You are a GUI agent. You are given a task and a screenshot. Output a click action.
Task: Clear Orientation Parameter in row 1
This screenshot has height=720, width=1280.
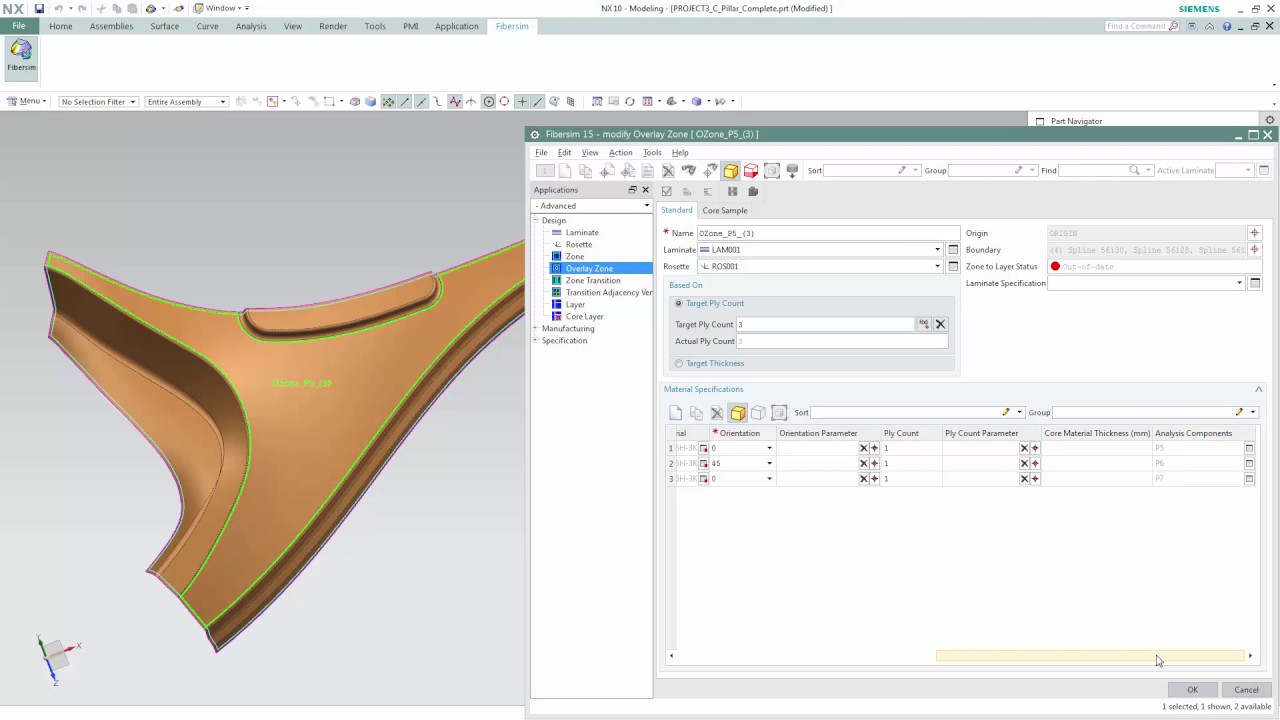click(x=864, y=448)
